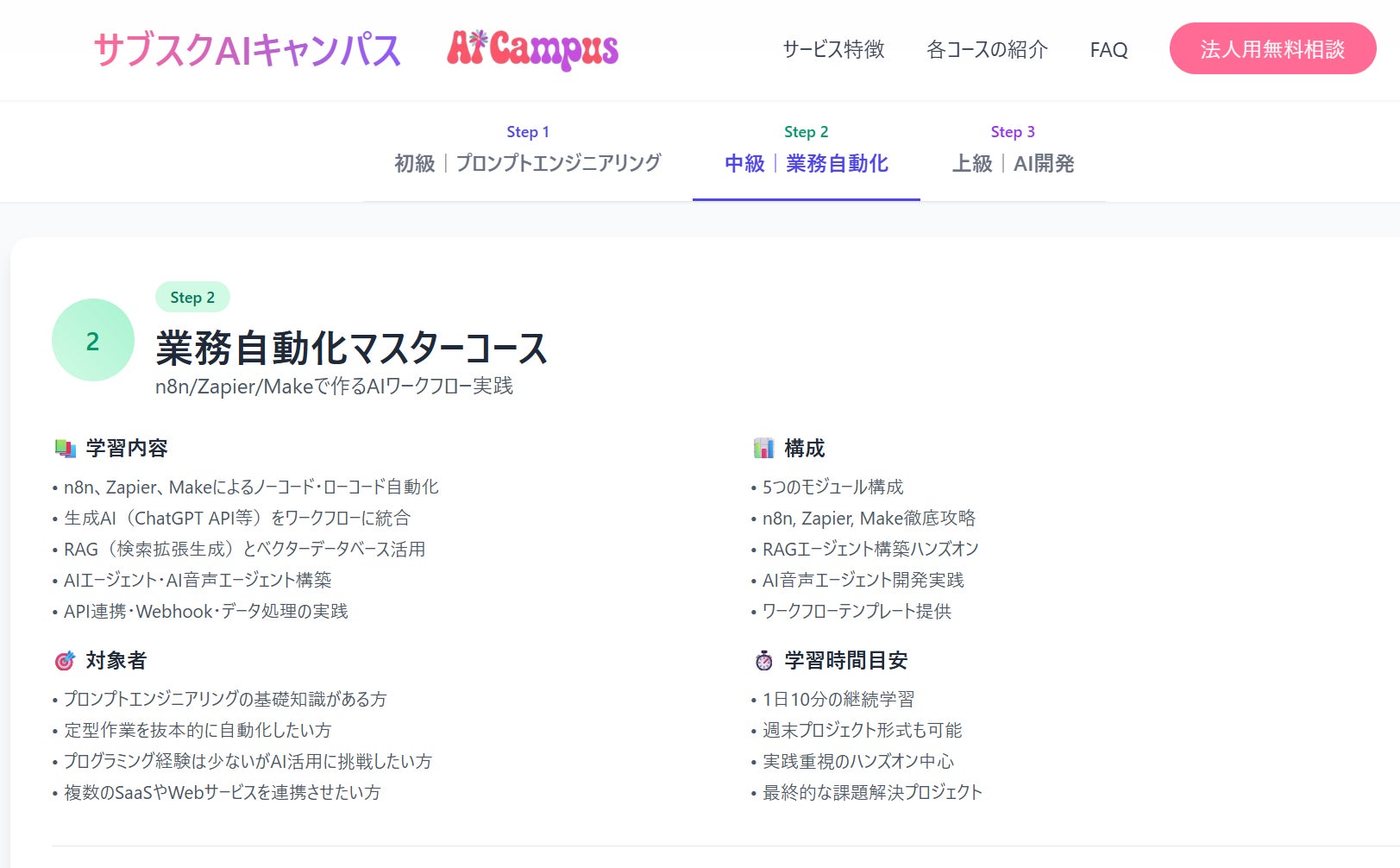
Task: Open 各コースの紹介 in the navigation
Action: pyautogui.click(x=987, y=50)
